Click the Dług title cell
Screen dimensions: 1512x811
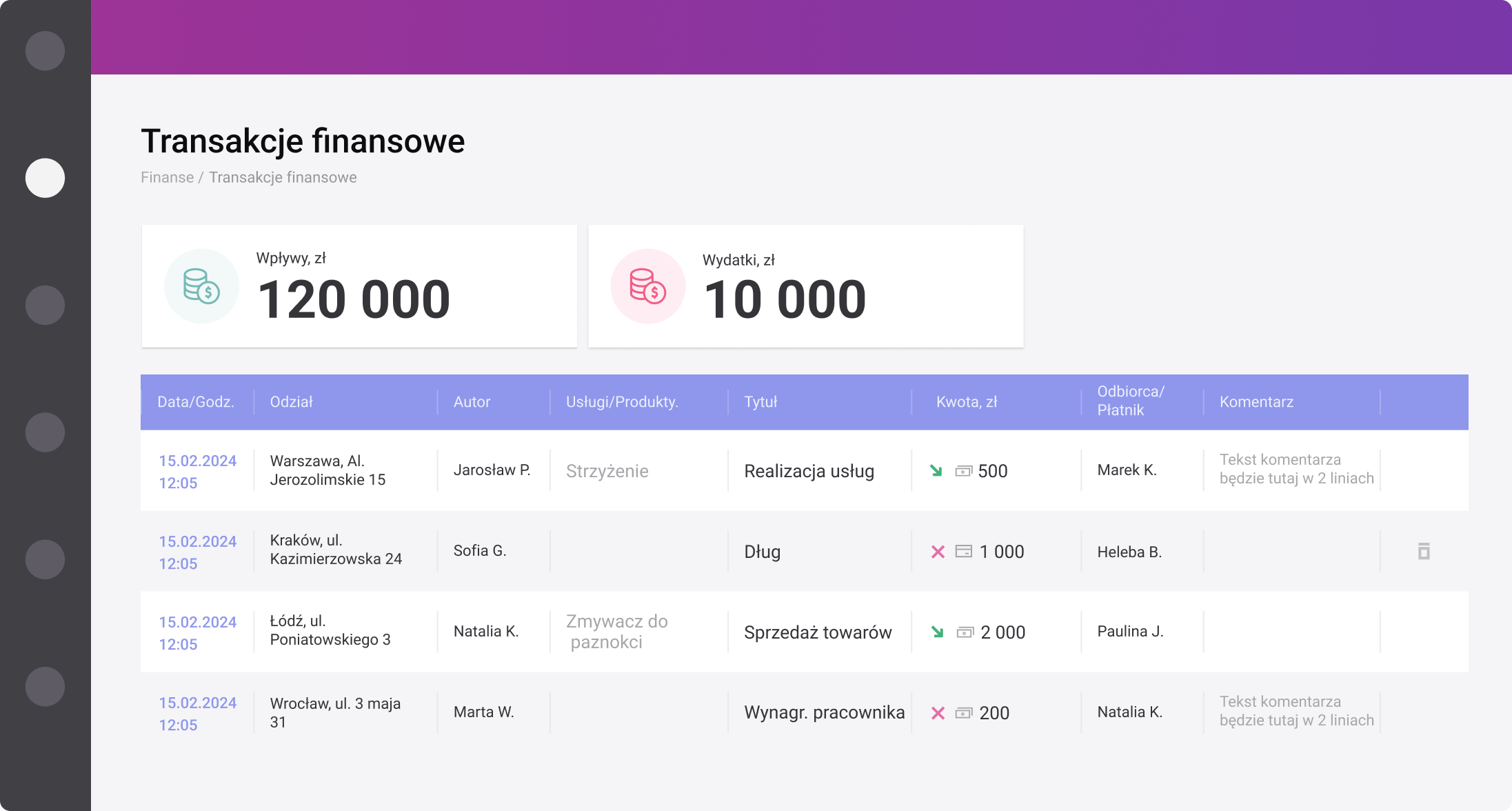coord(762,552)
